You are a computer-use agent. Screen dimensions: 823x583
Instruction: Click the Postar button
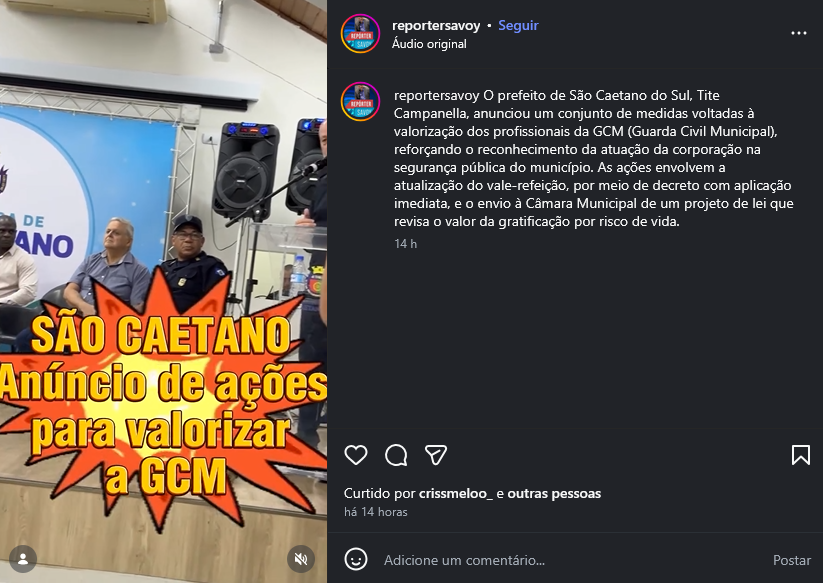(792, 560)
